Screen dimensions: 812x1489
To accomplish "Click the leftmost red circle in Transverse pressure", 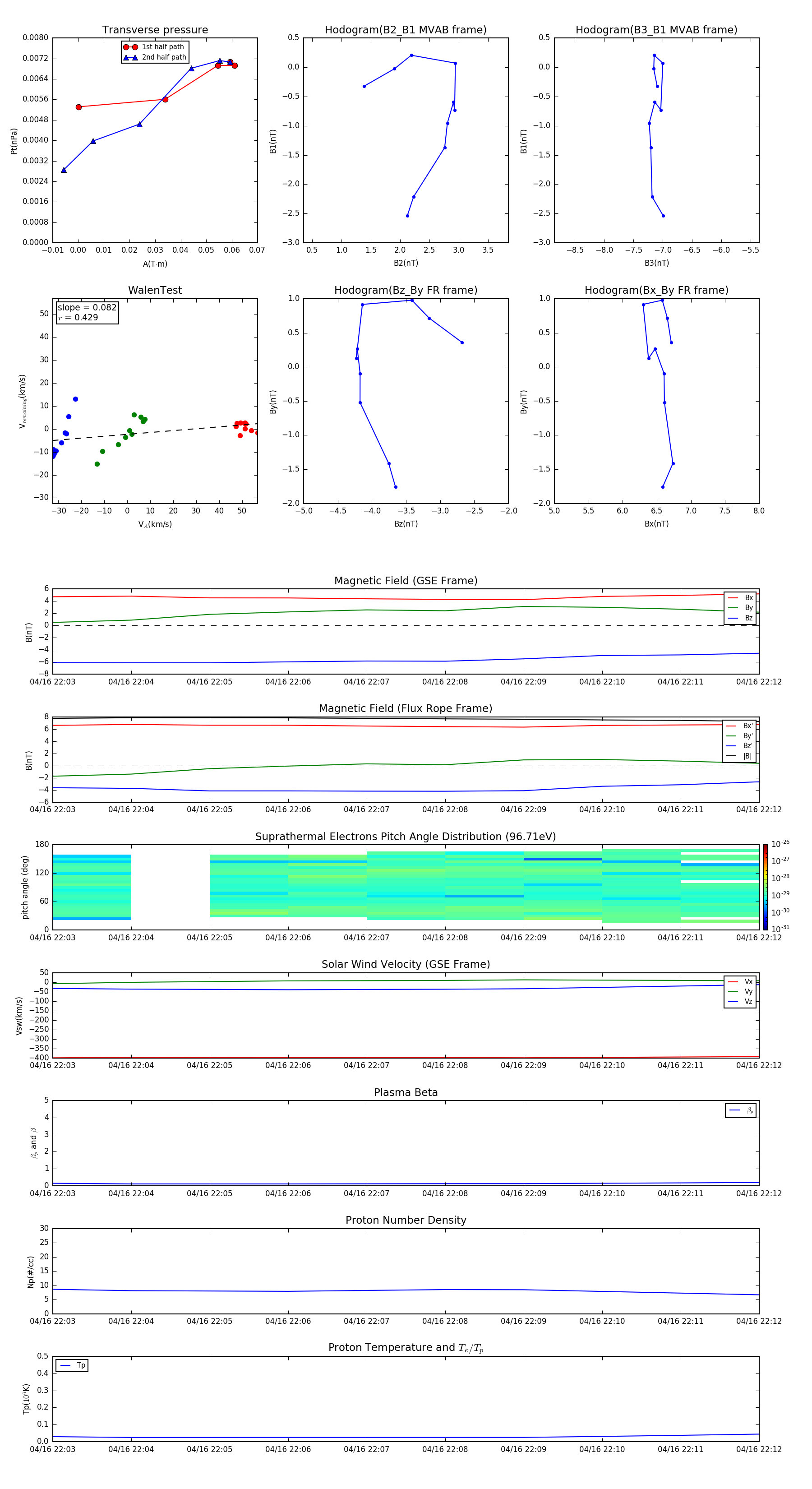I will pyautogui.click(x=78, y=107).
